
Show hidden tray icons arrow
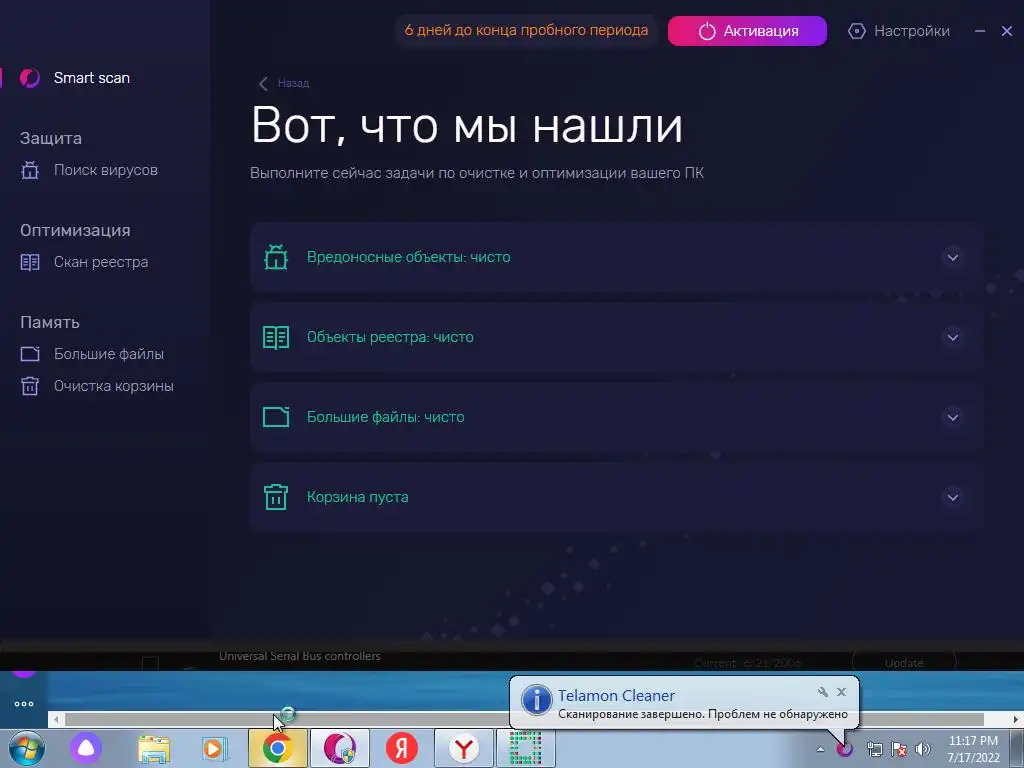click(820, 749)
